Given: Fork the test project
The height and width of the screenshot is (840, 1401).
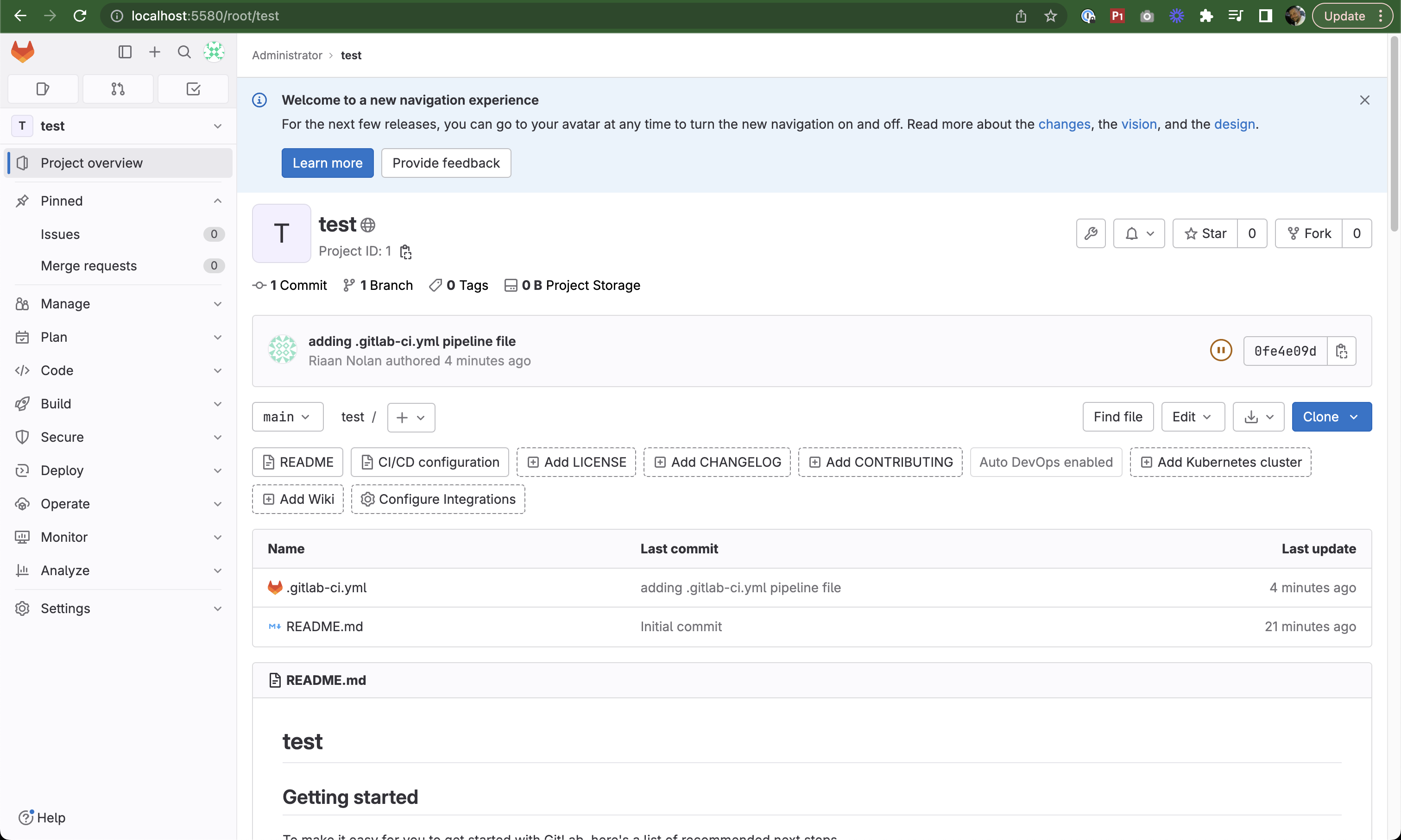Looking at the screenshot, I should point(1309,233).
